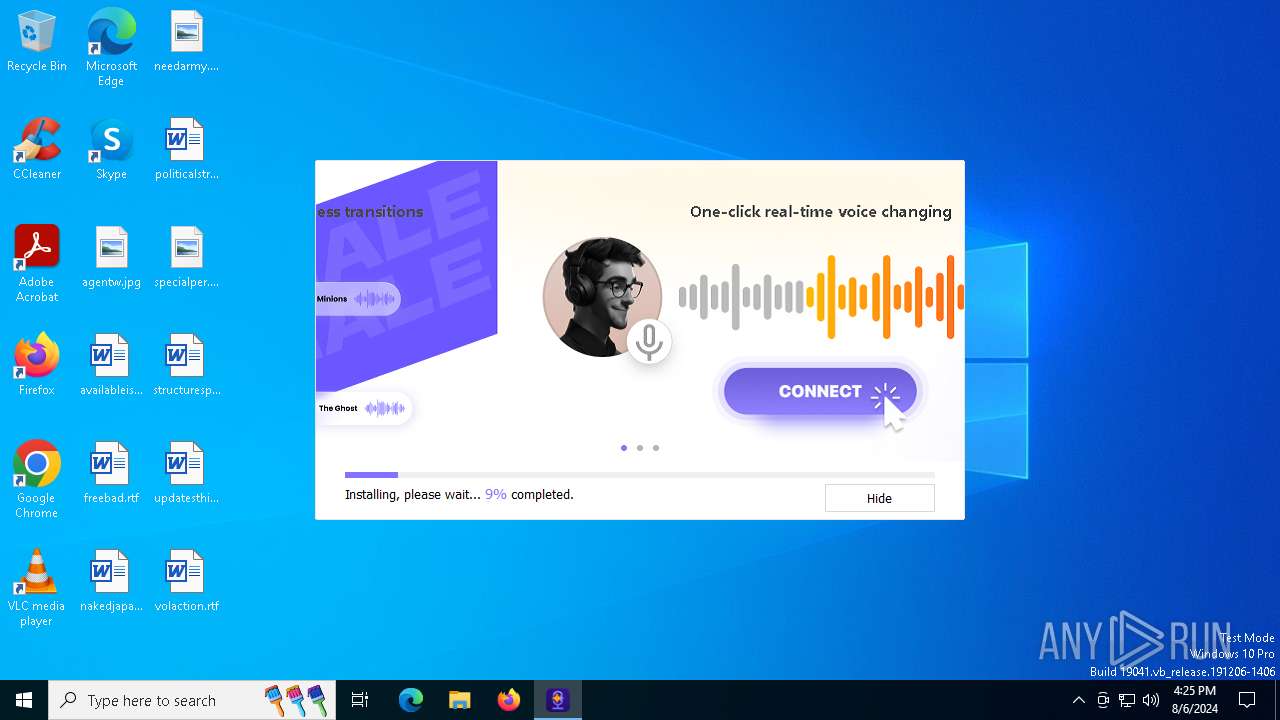Select the second carousel dot

pyautogui.click(x=640, y=448)
